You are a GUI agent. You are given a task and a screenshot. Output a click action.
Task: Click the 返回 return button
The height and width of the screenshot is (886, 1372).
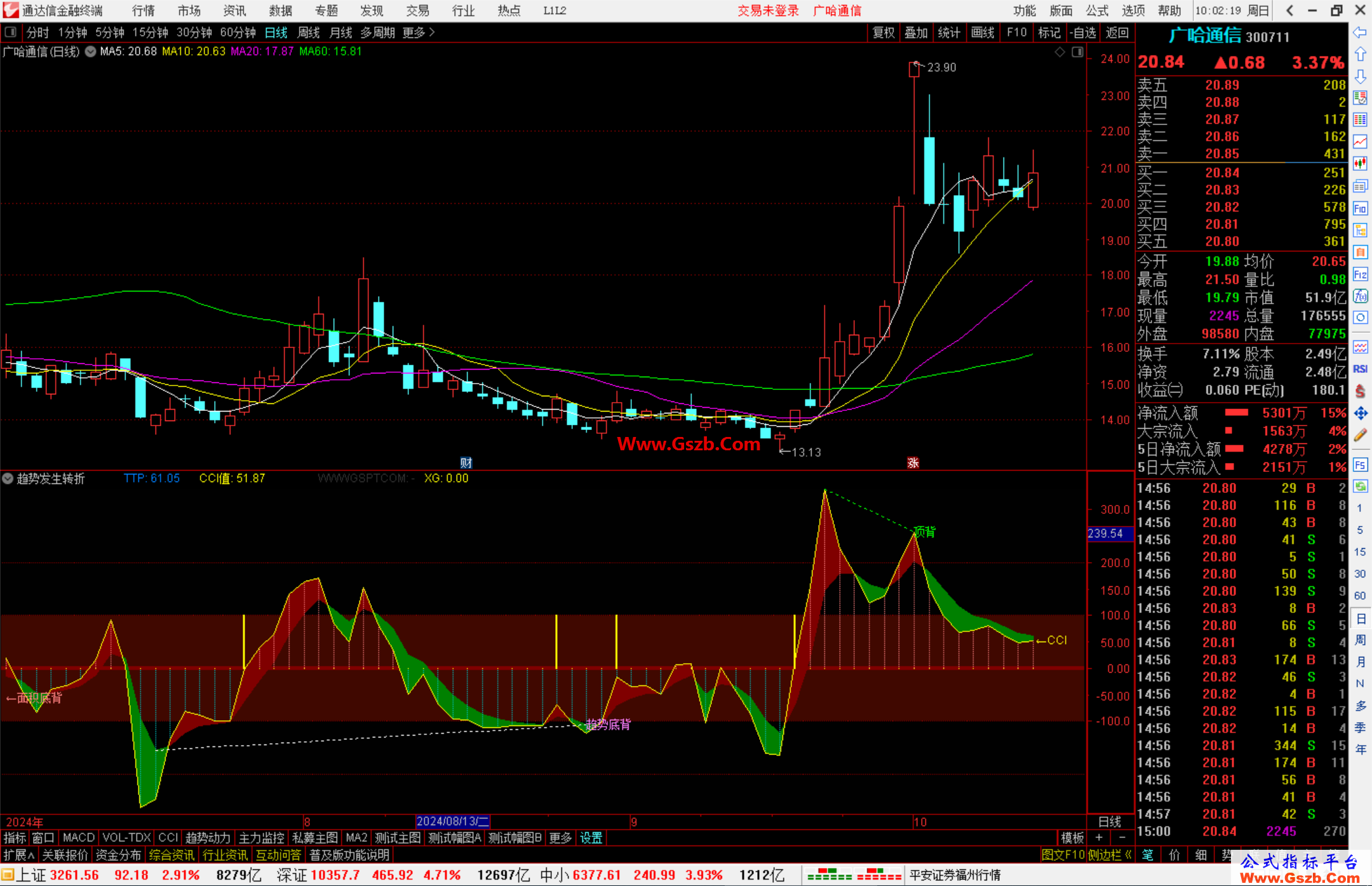[1117, 32]
